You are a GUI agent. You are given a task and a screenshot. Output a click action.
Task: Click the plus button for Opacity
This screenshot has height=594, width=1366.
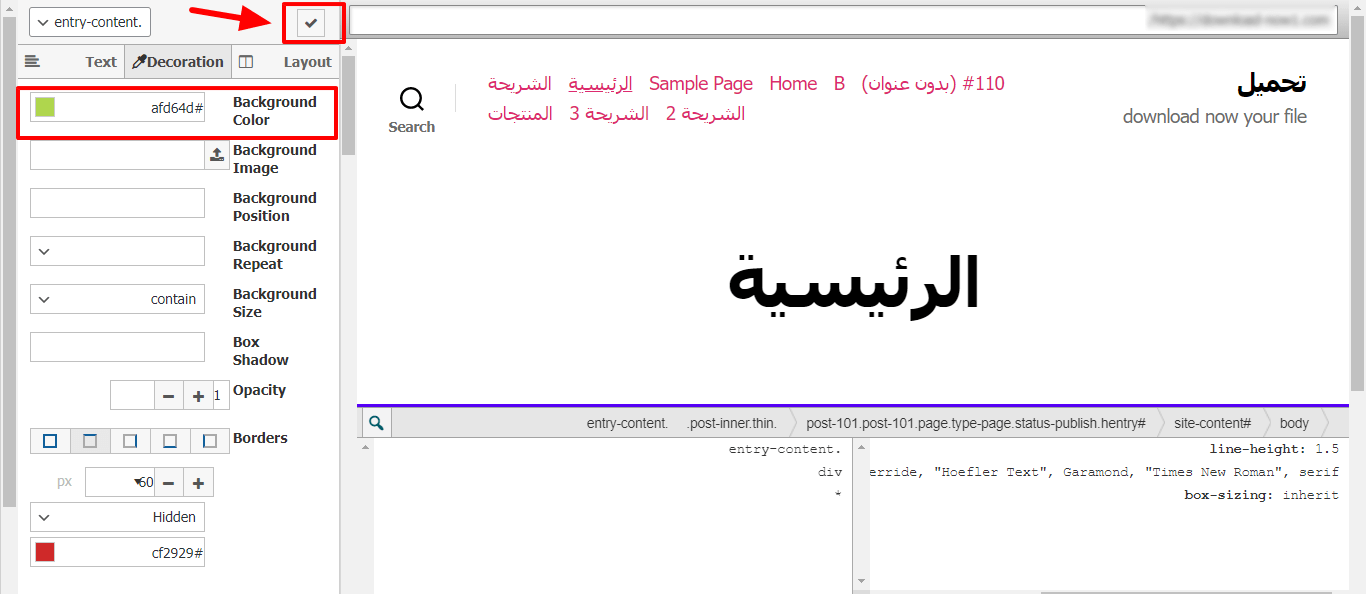pos(198,396)
